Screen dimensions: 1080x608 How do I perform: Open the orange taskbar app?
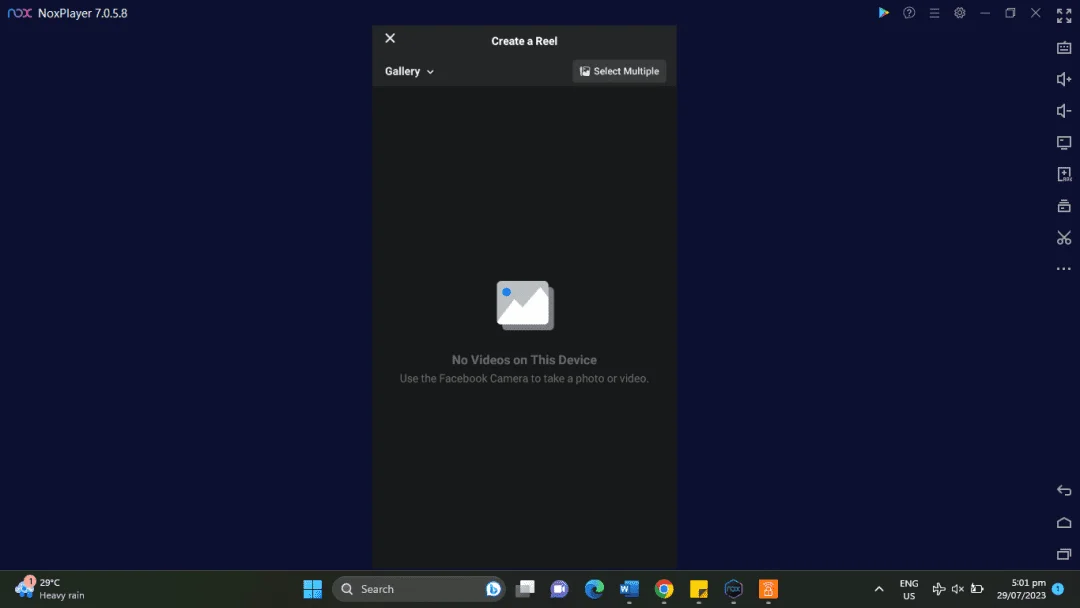click(768, 589)
